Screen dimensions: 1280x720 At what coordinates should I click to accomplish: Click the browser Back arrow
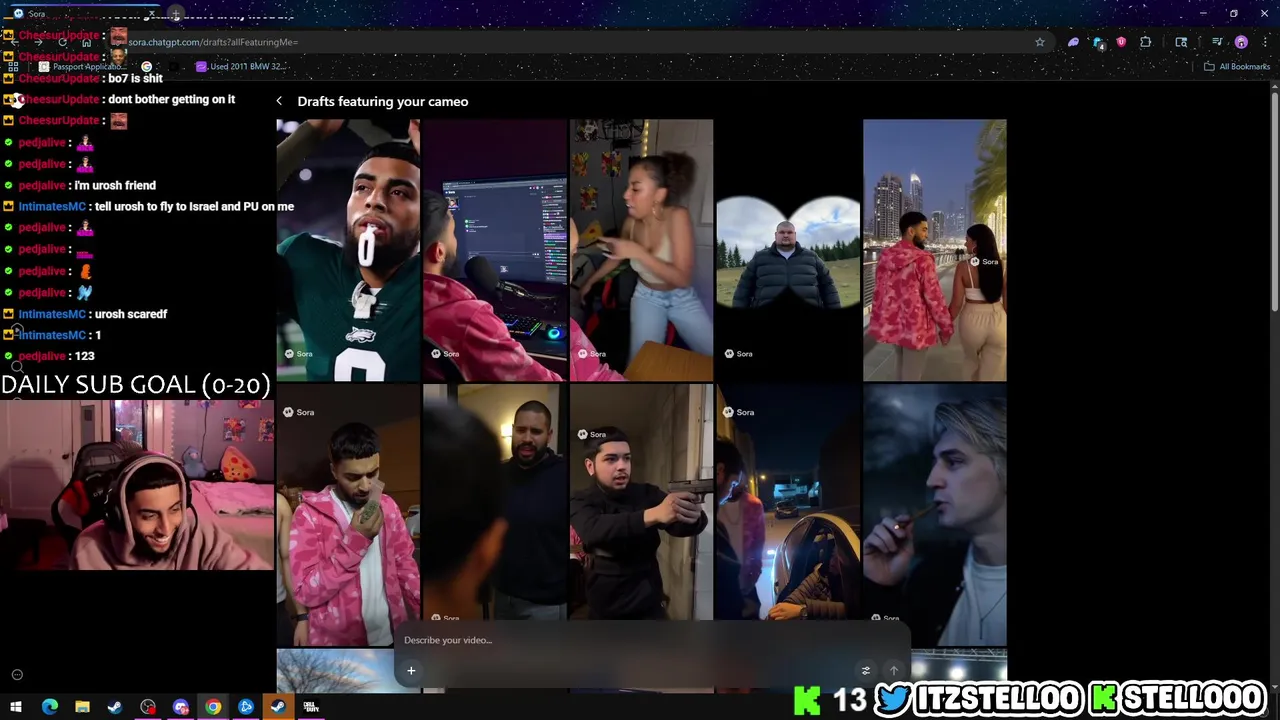(14, 42)
